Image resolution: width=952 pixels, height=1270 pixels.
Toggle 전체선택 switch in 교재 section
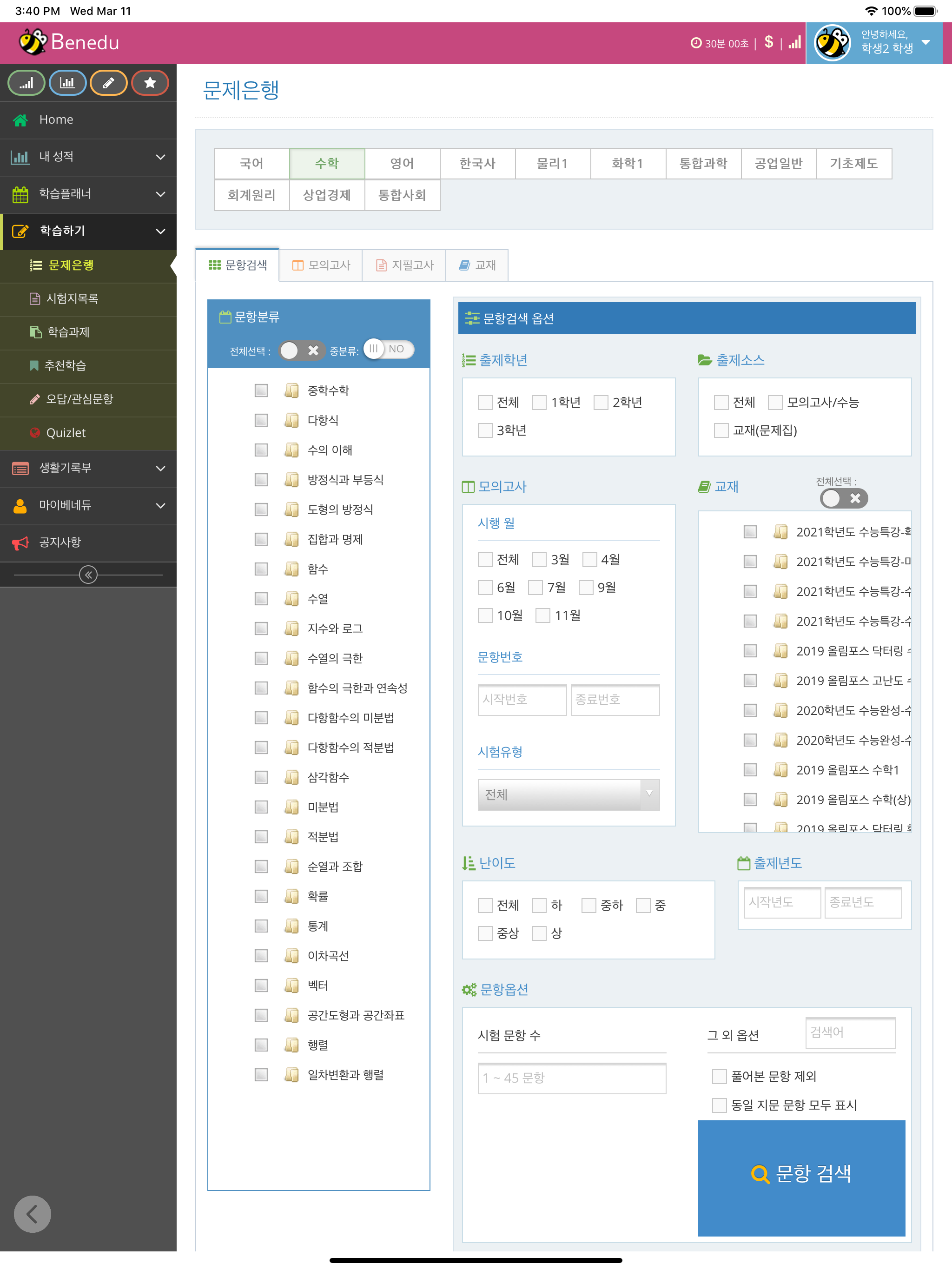point(844,498)
